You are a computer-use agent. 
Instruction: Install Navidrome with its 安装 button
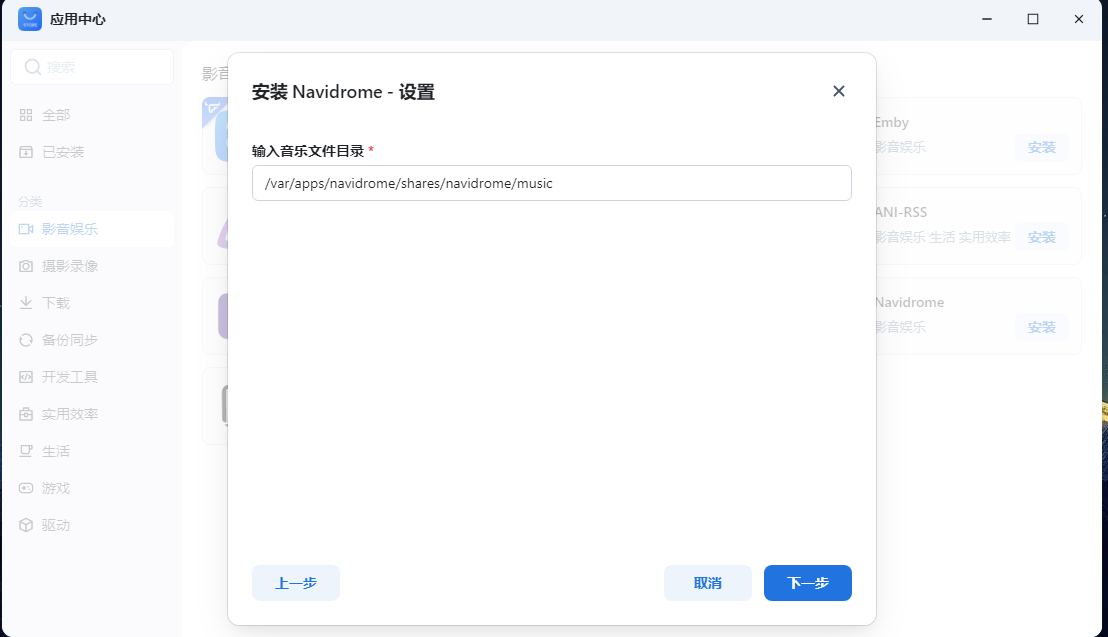tap(1042, 327)
